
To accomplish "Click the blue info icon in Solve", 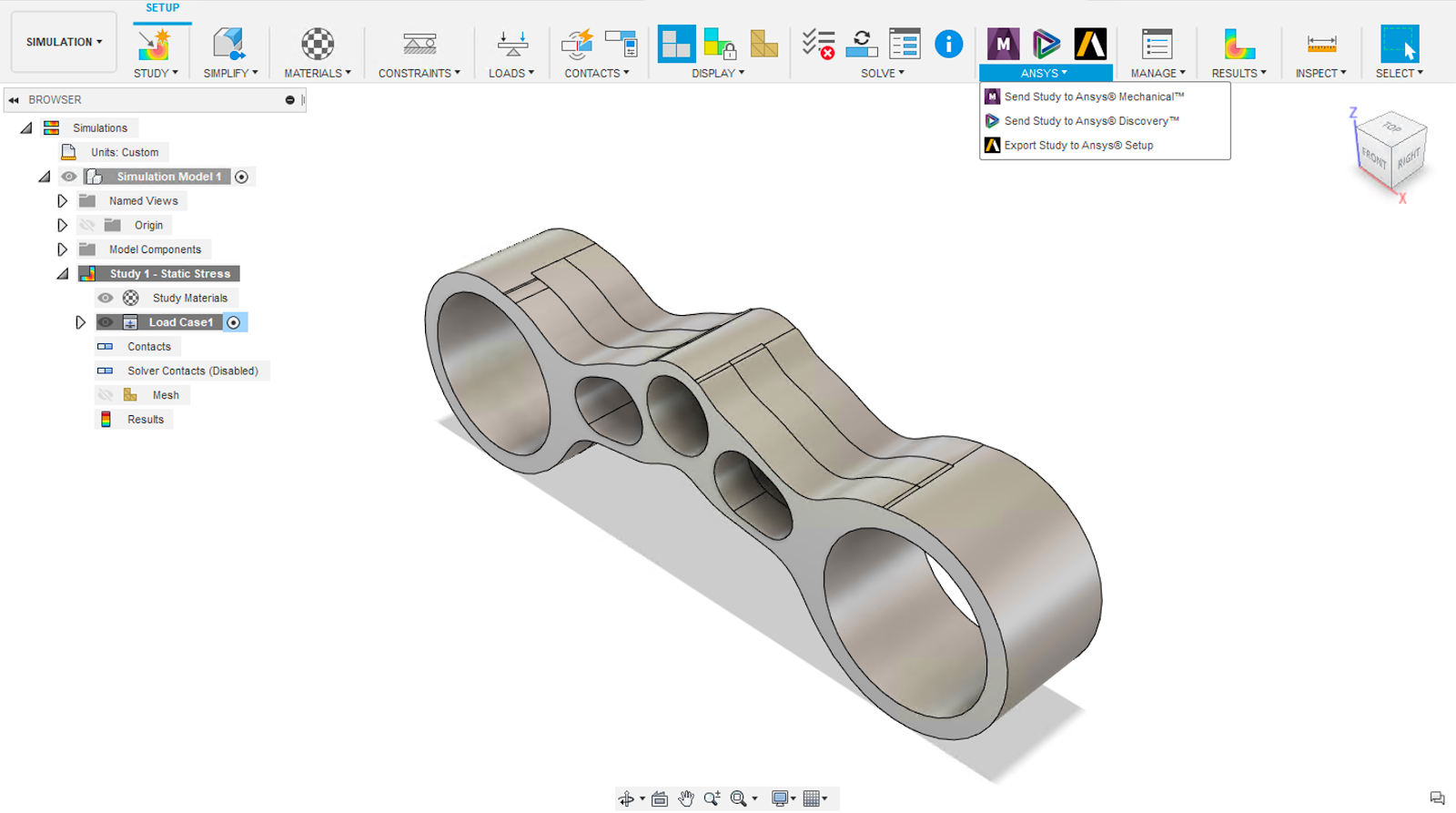I will click(x=948, y=44).
